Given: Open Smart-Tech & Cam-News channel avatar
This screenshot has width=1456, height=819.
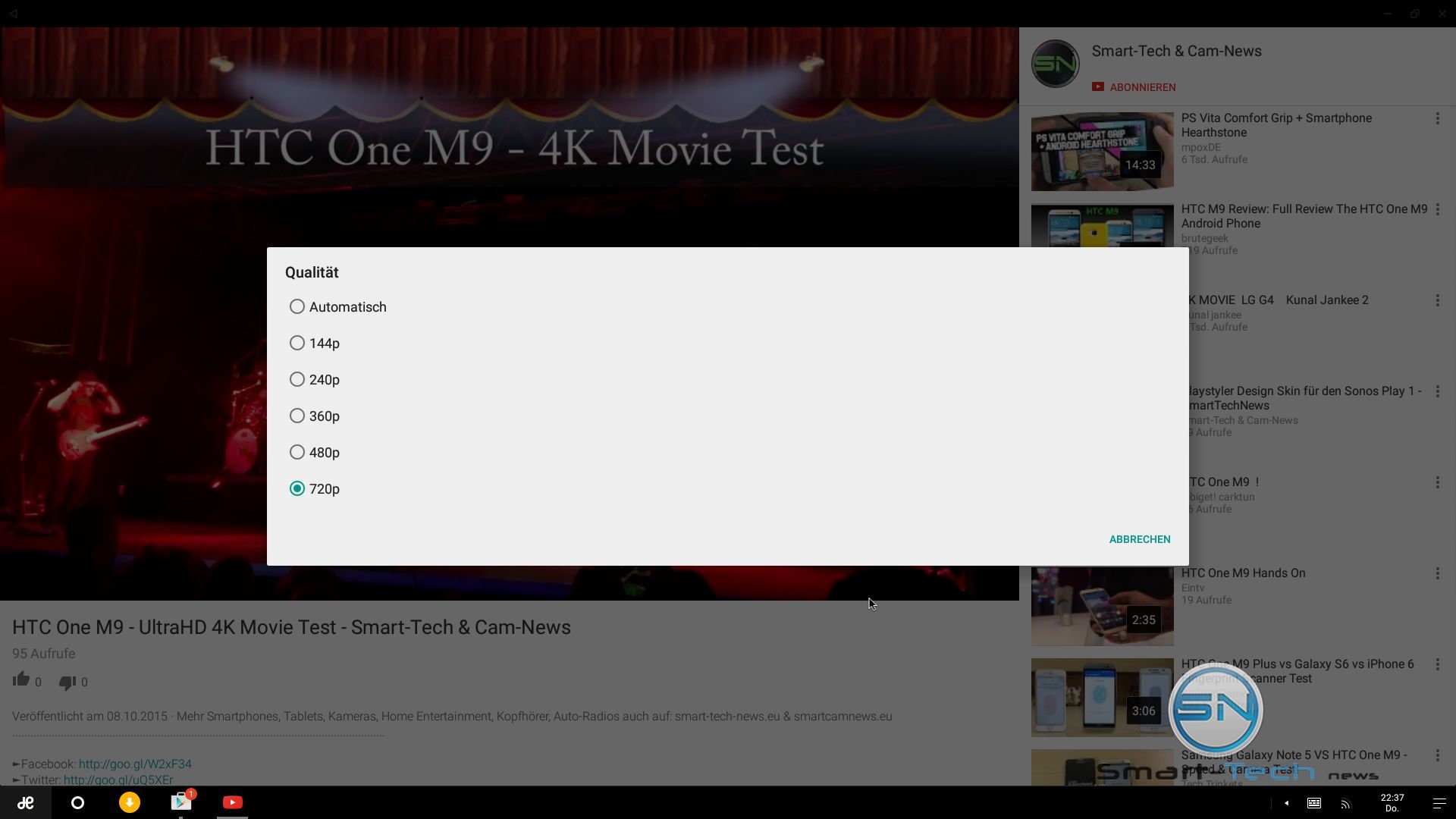Looking at the screenshot, I should pyautogui.click(x=1055, y=64).
